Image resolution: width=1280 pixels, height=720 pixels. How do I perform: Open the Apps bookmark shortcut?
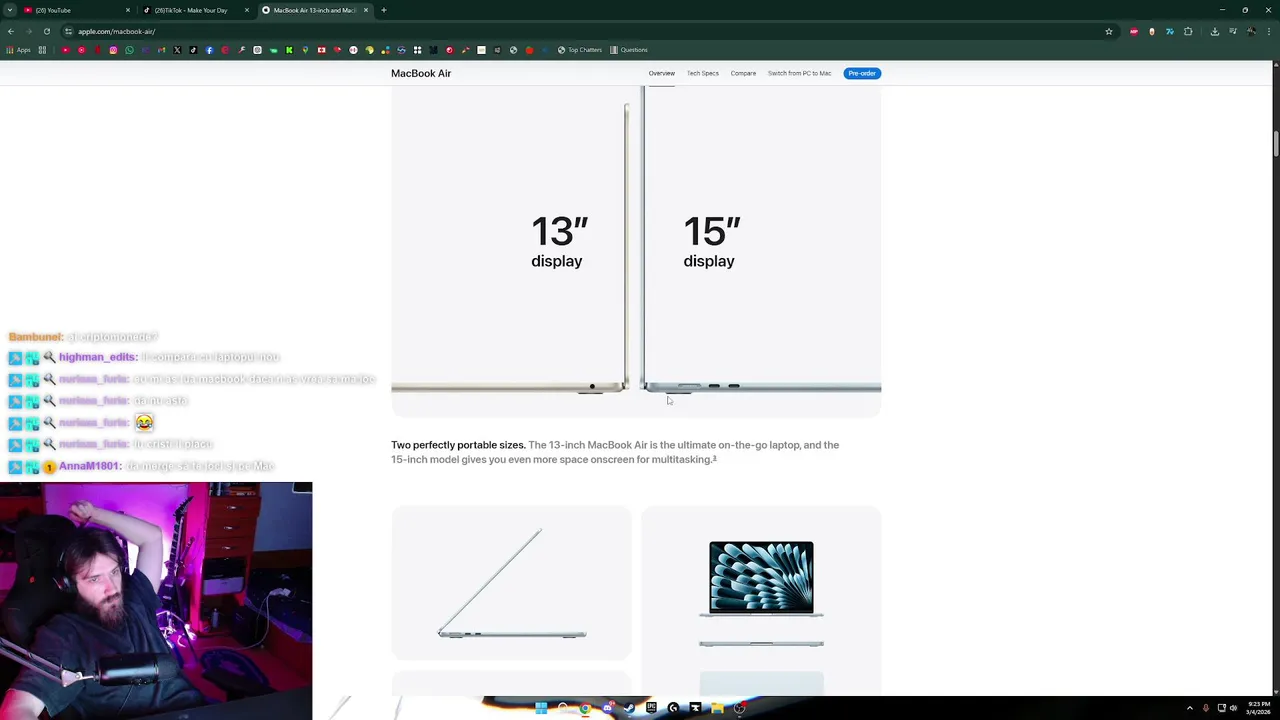pyautogui.click(x=17, y=50)
